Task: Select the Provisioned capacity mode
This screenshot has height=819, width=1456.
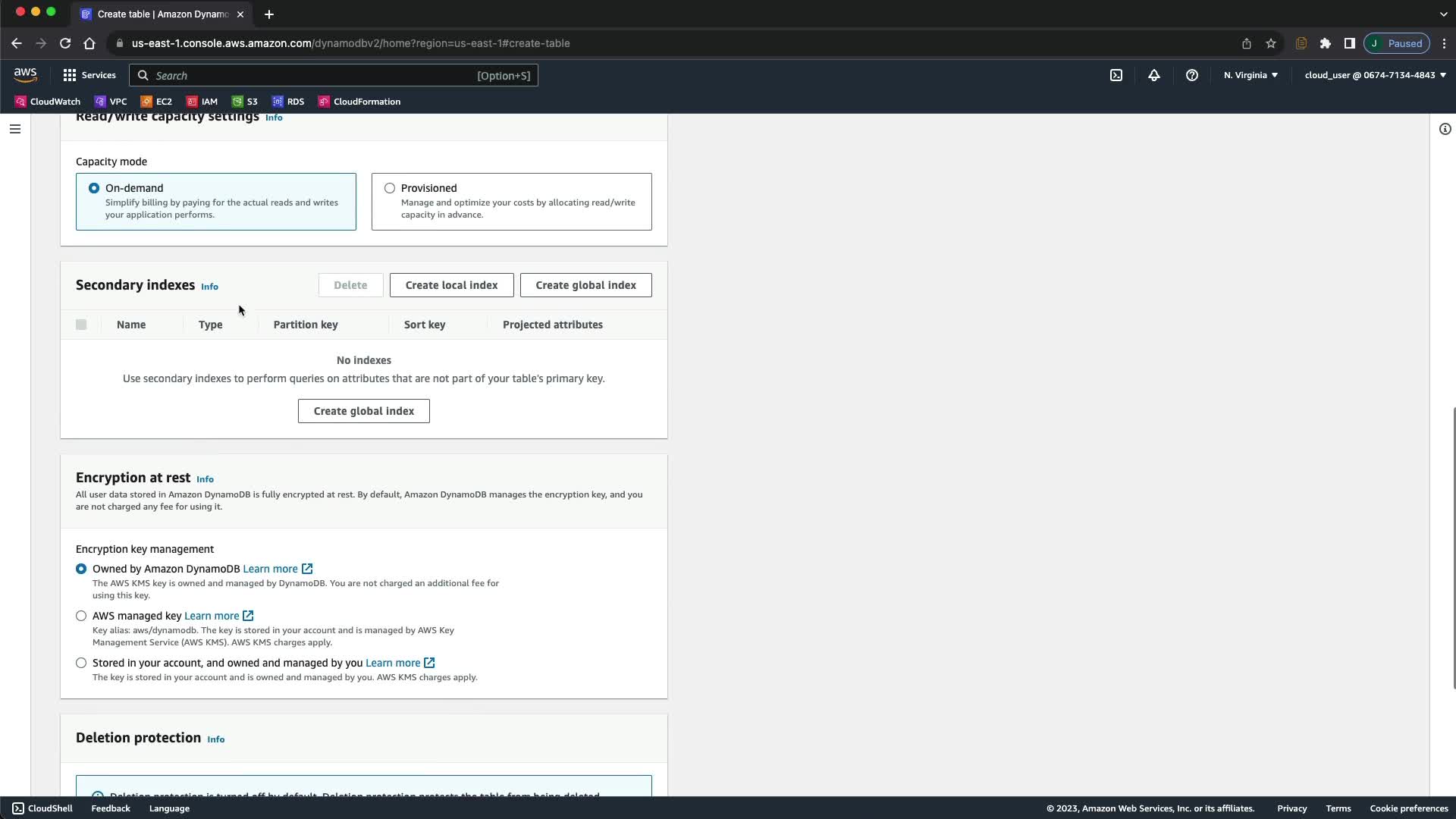Action: pyautogui.click(x=390, y=188)
